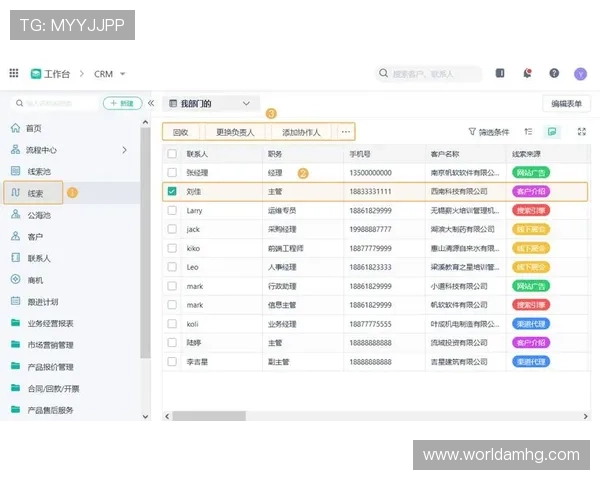This screenshot has height=480, width=600.
Task: Click the 回收 button
Action: point(181,132)
